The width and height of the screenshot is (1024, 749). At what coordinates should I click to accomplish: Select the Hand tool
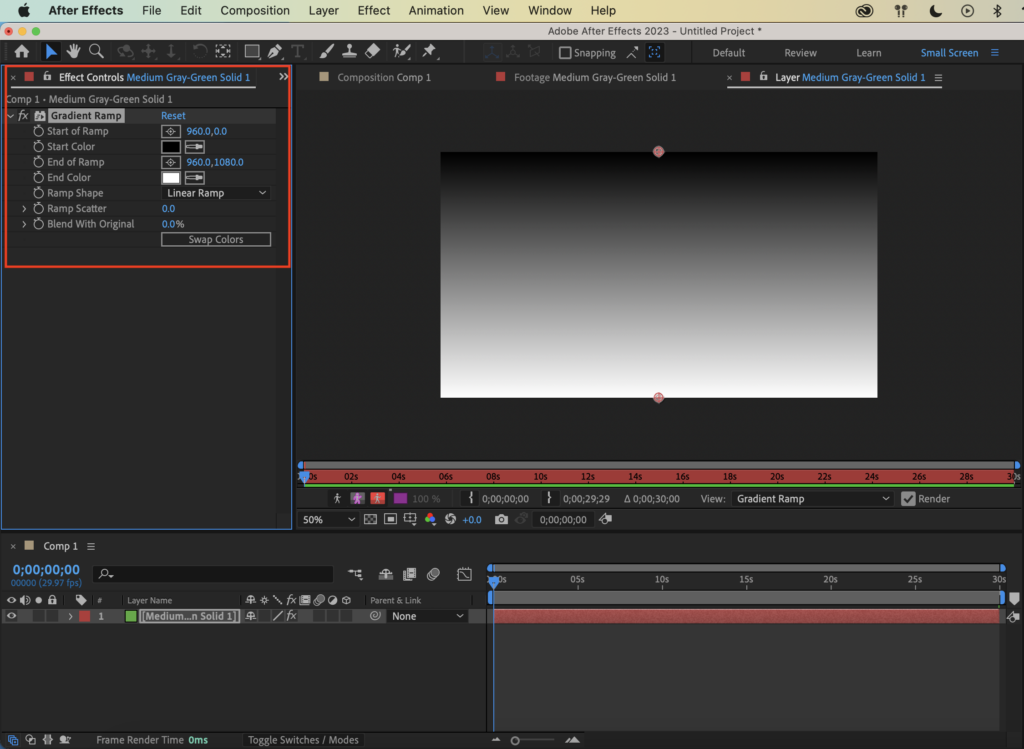click(74, 52)
